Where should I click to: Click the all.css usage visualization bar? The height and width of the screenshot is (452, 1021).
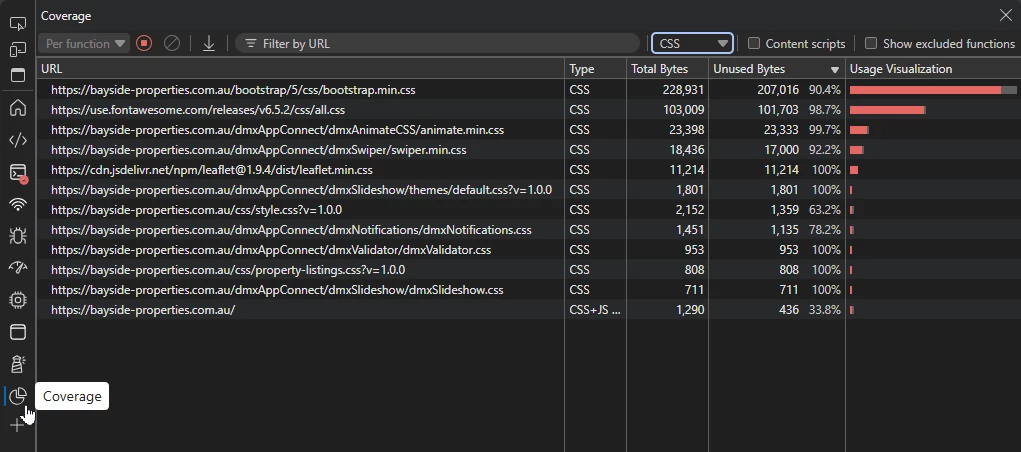[888, 109]
